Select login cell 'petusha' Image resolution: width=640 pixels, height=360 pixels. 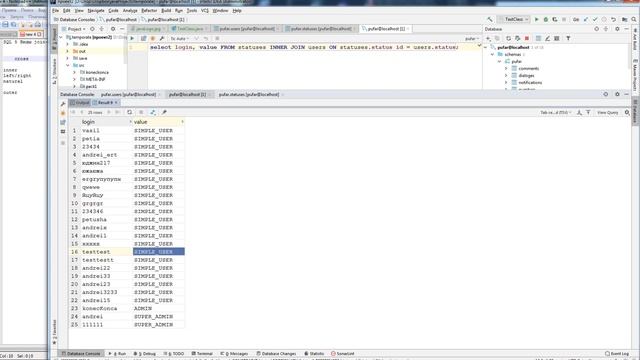click(x=106, y=220)
